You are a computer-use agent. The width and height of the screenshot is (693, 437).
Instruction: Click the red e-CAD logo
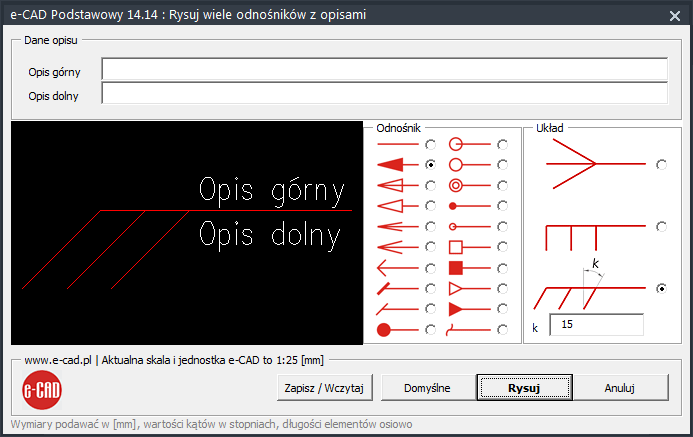coord(42,390)
